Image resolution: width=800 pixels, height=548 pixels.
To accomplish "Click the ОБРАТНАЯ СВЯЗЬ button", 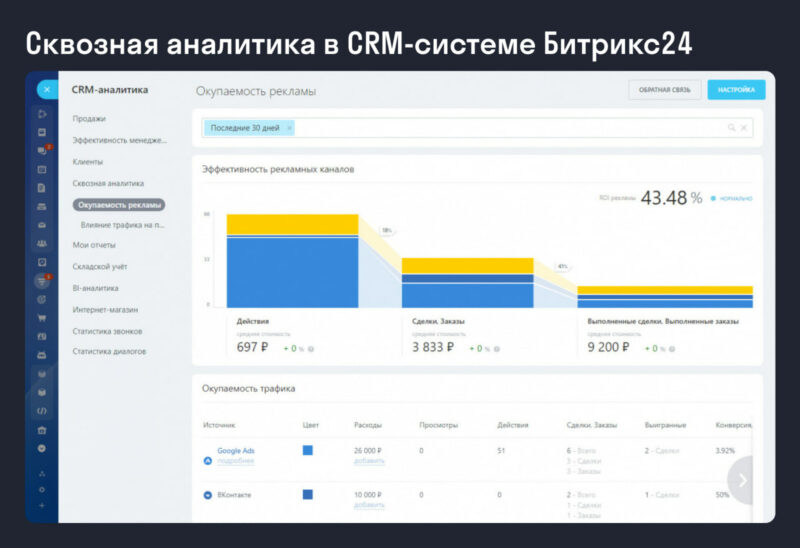I will (664, 90).
